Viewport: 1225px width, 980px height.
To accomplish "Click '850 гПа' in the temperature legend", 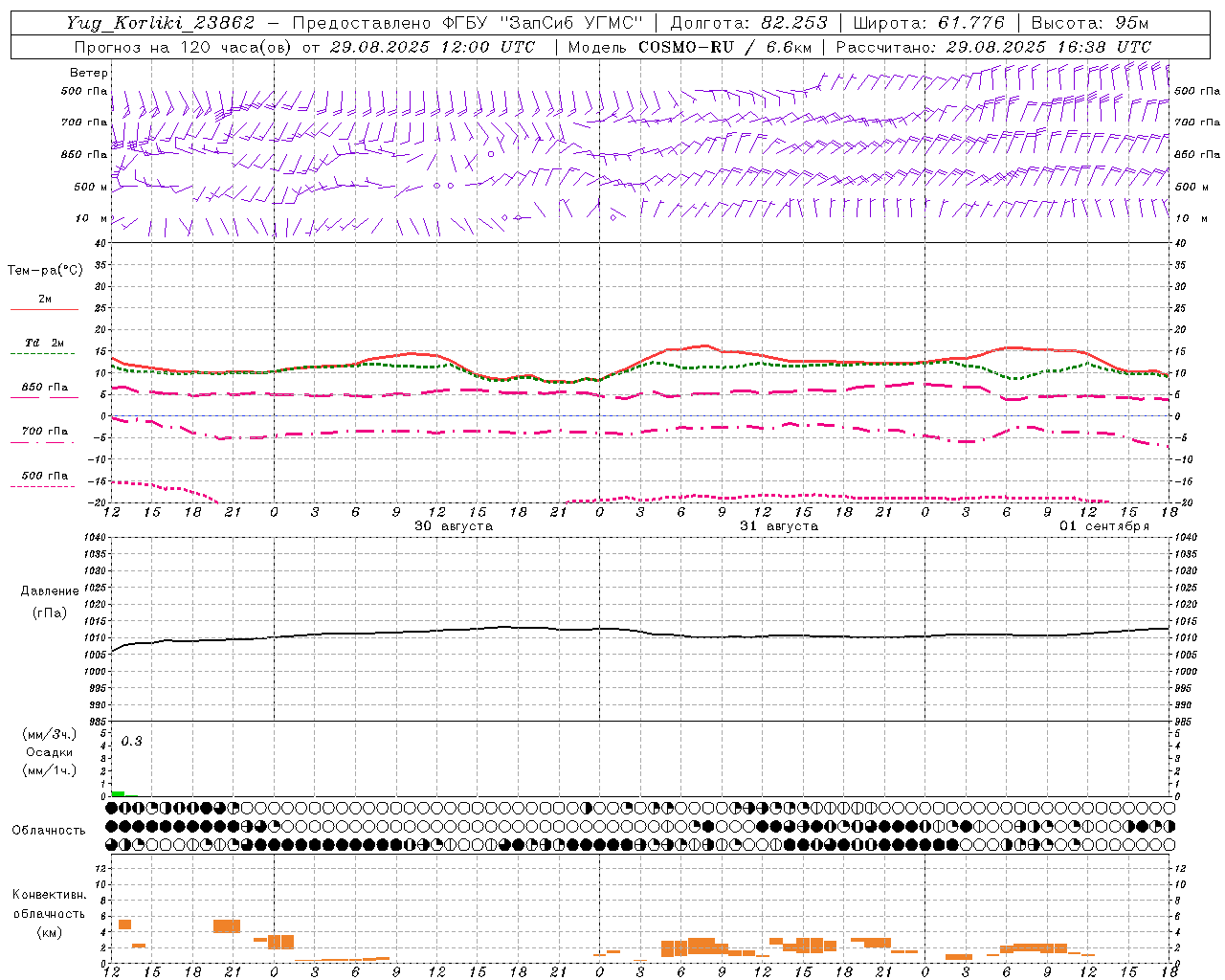I will click(45, 388).
